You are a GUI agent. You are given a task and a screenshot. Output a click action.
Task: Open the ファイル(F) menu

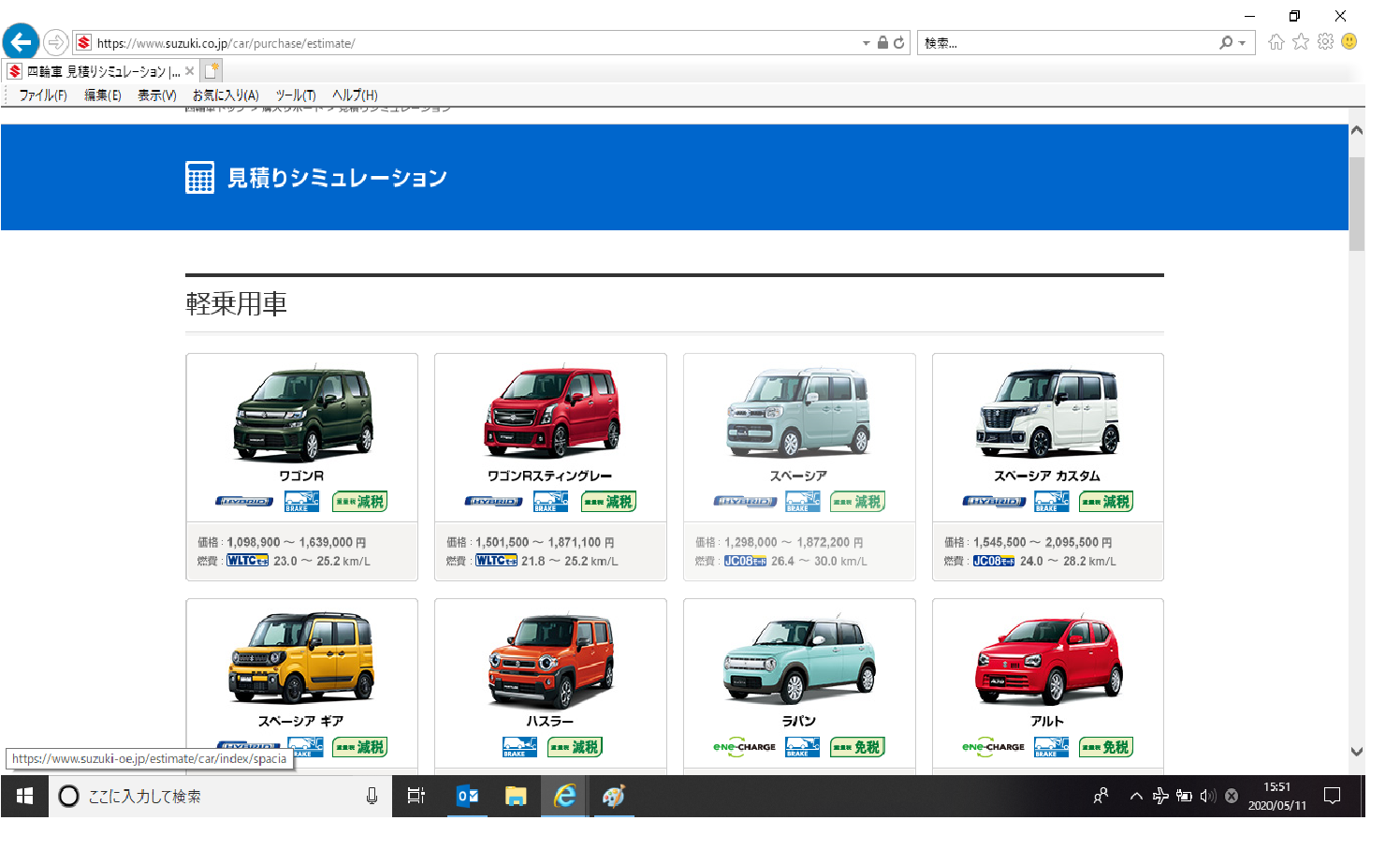click(43, 95)
